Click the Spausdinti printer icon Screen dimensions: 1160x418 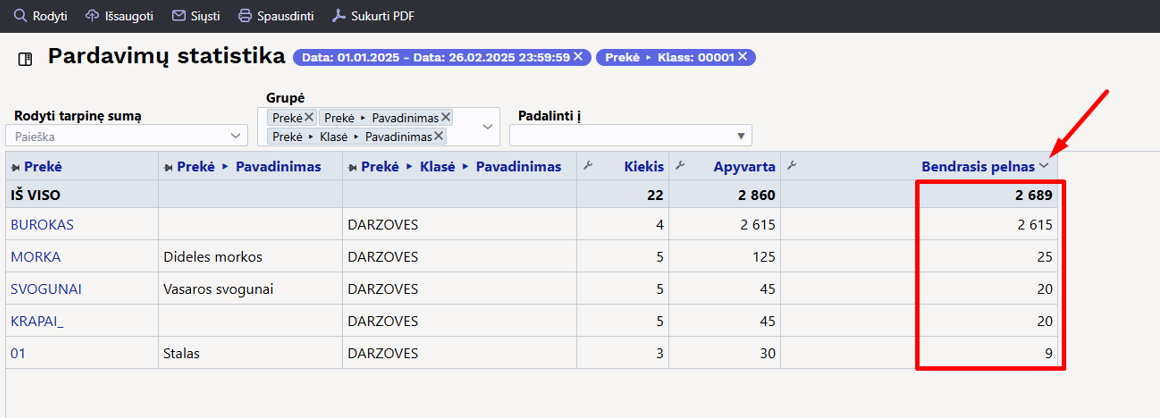[x=245, y=16]
